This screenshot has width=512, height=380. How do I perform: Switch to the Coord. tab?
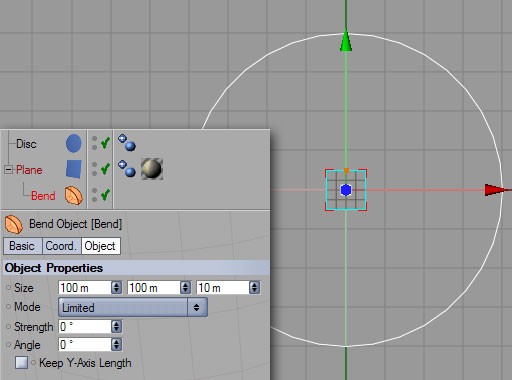click(x=61, y=246)
